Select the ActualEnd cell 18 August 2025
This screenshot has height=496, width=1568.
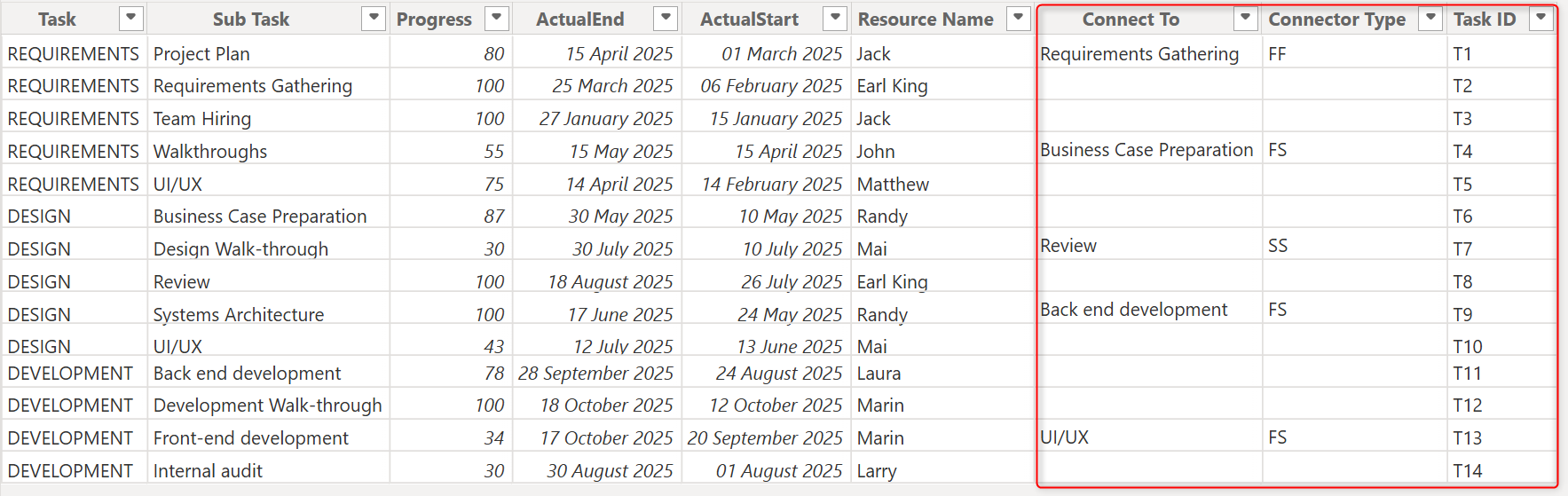pos(610,282)
